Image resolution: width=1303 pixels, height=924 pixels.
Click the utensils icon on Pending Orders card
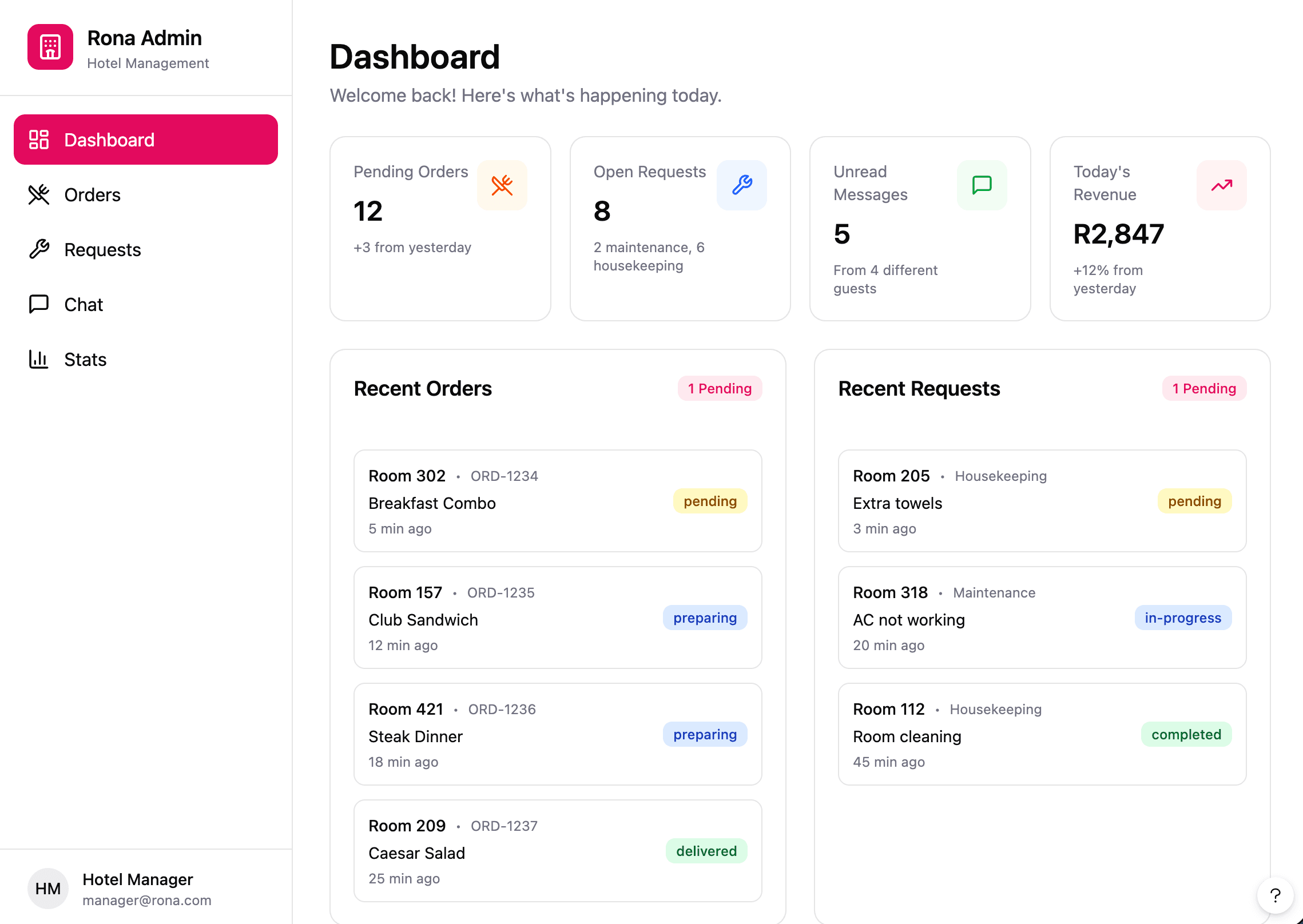502,185
